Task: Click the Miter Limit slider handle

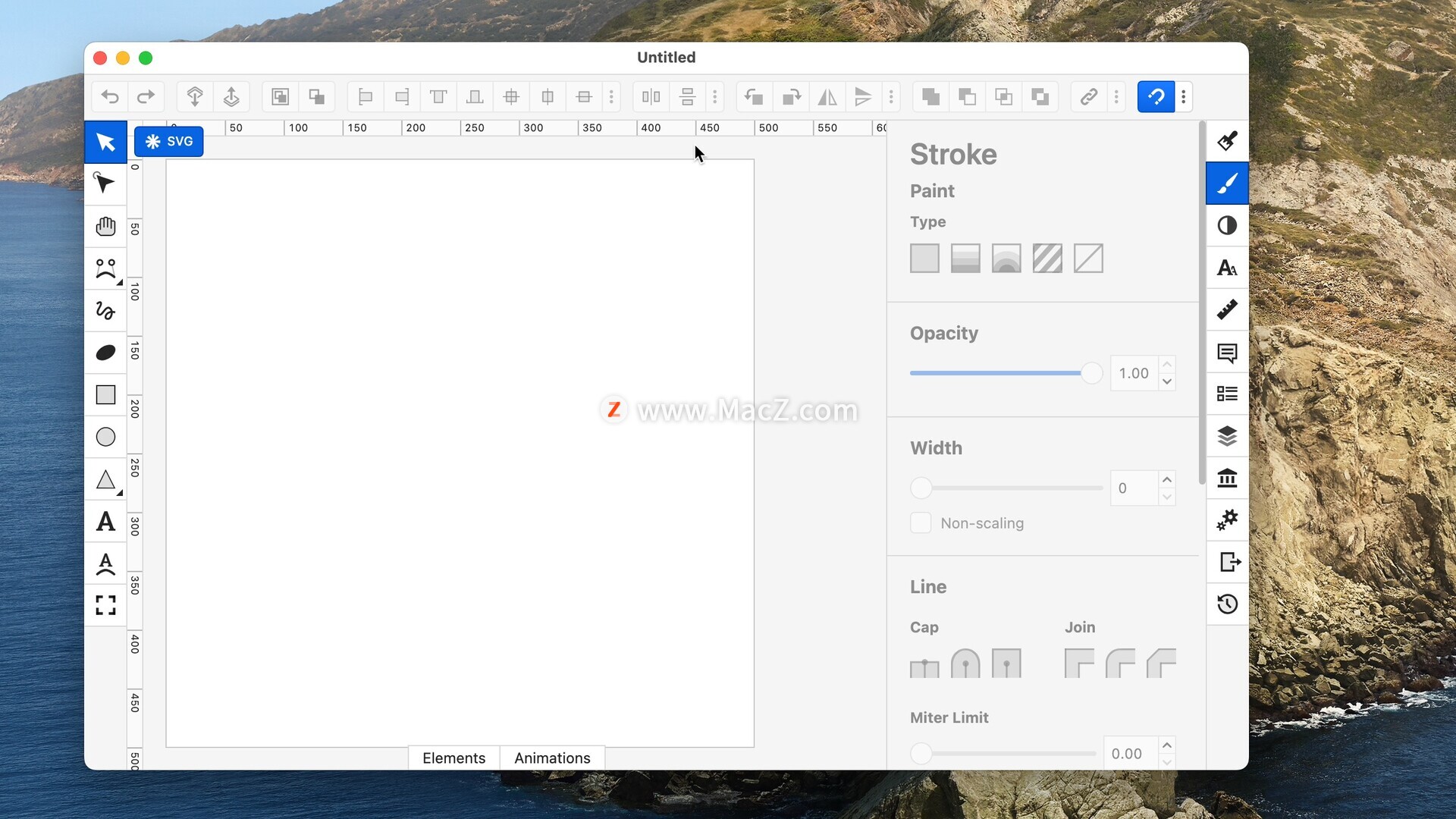Action: [921, 754]
